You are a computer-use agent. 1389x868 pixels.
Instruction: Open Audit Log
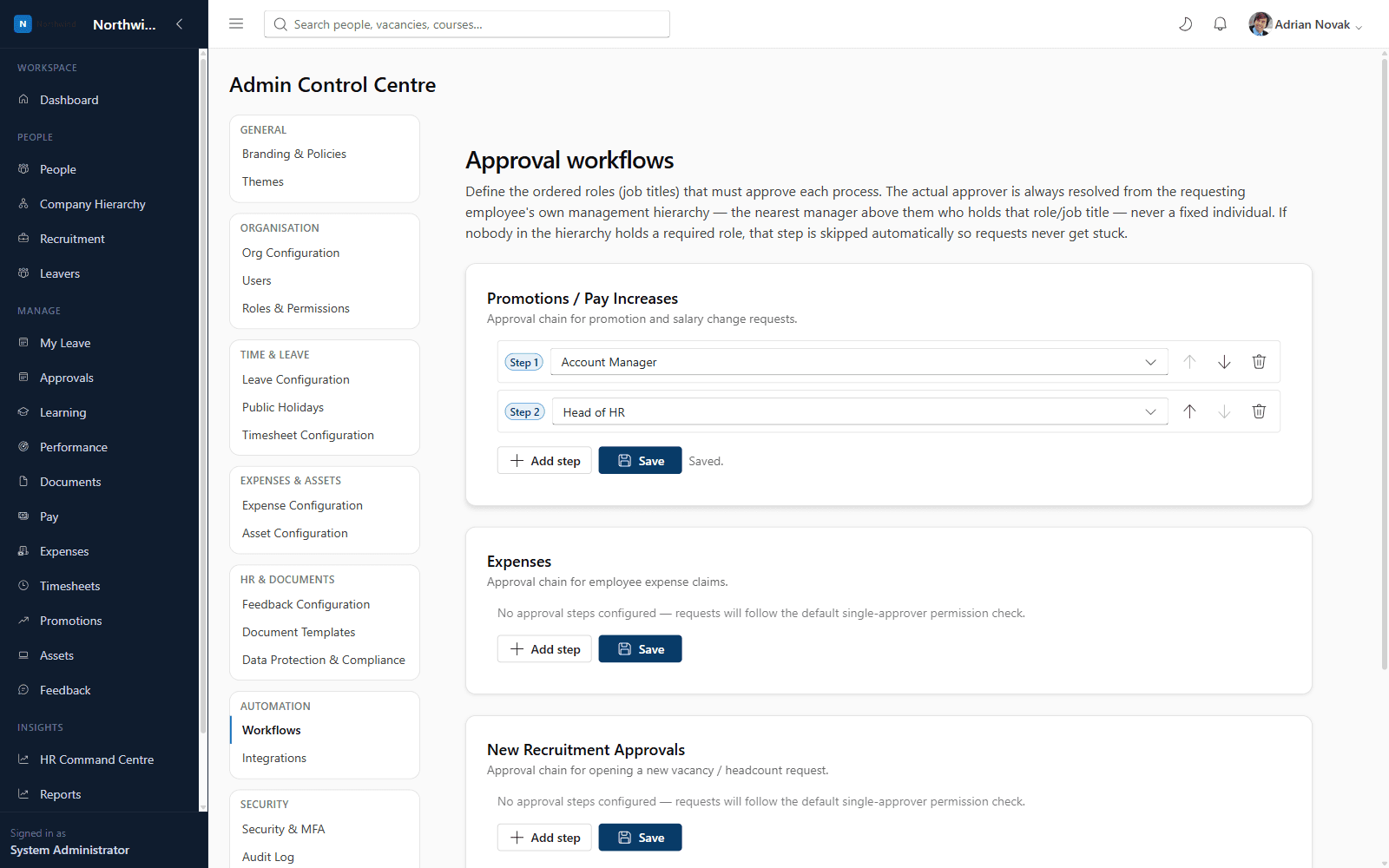click(268, 857)
